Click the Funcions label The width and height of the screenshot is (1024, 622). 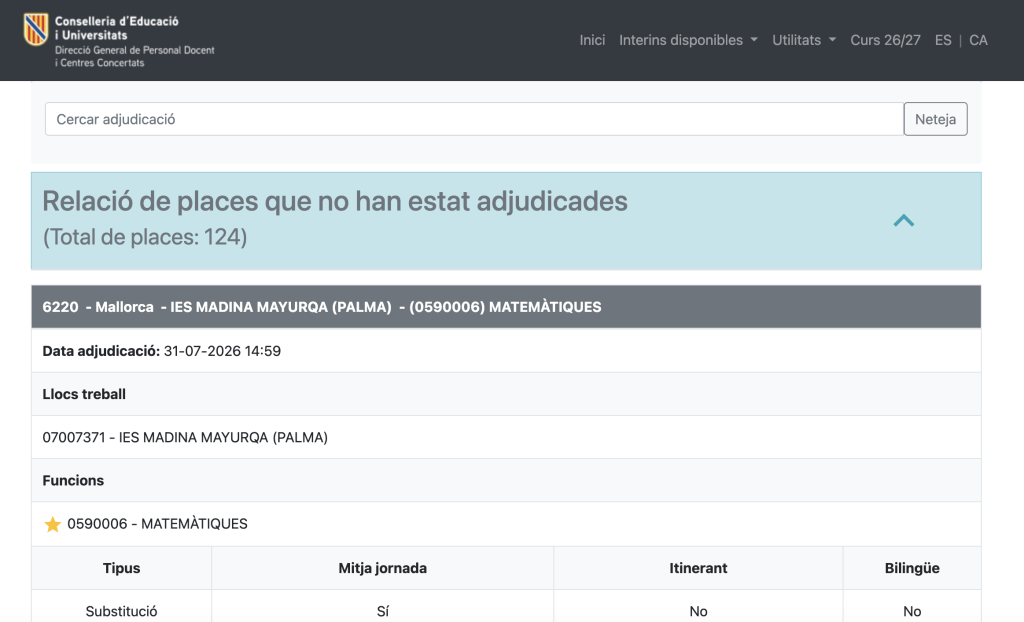click(73, 480)
